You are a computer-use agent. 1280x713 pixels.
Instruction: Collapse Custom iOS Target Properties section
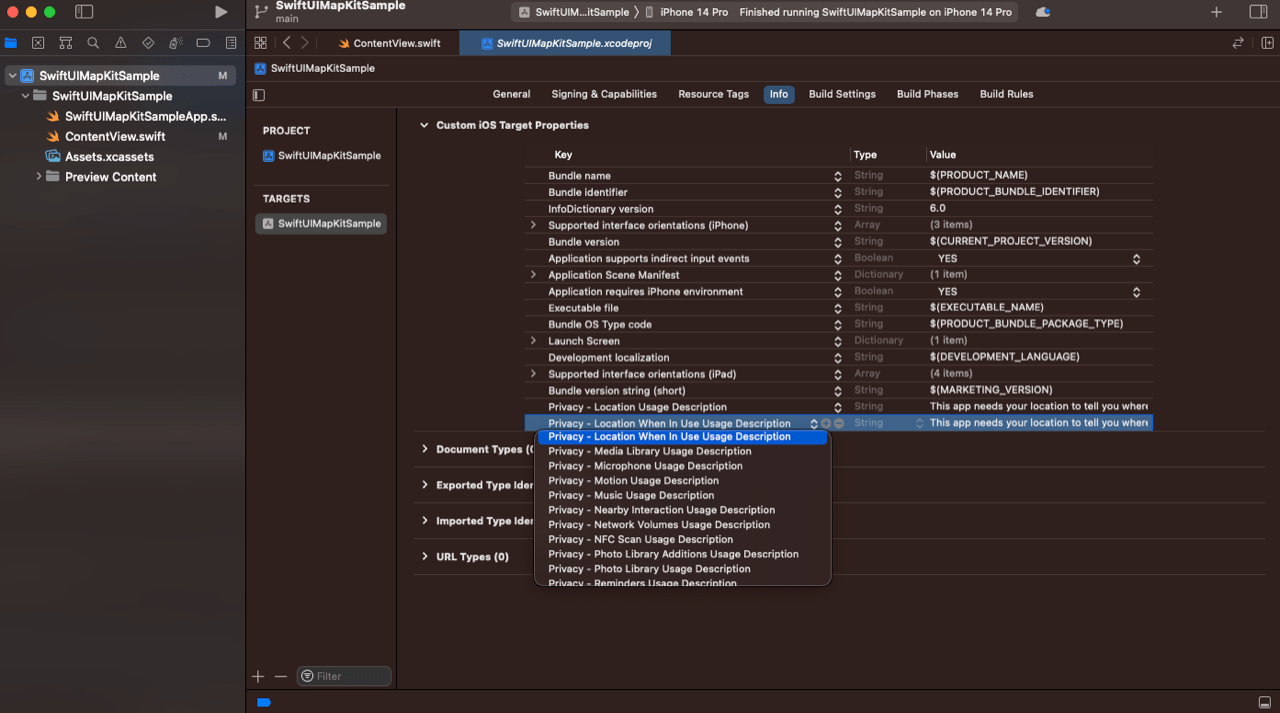pos(424,126)
